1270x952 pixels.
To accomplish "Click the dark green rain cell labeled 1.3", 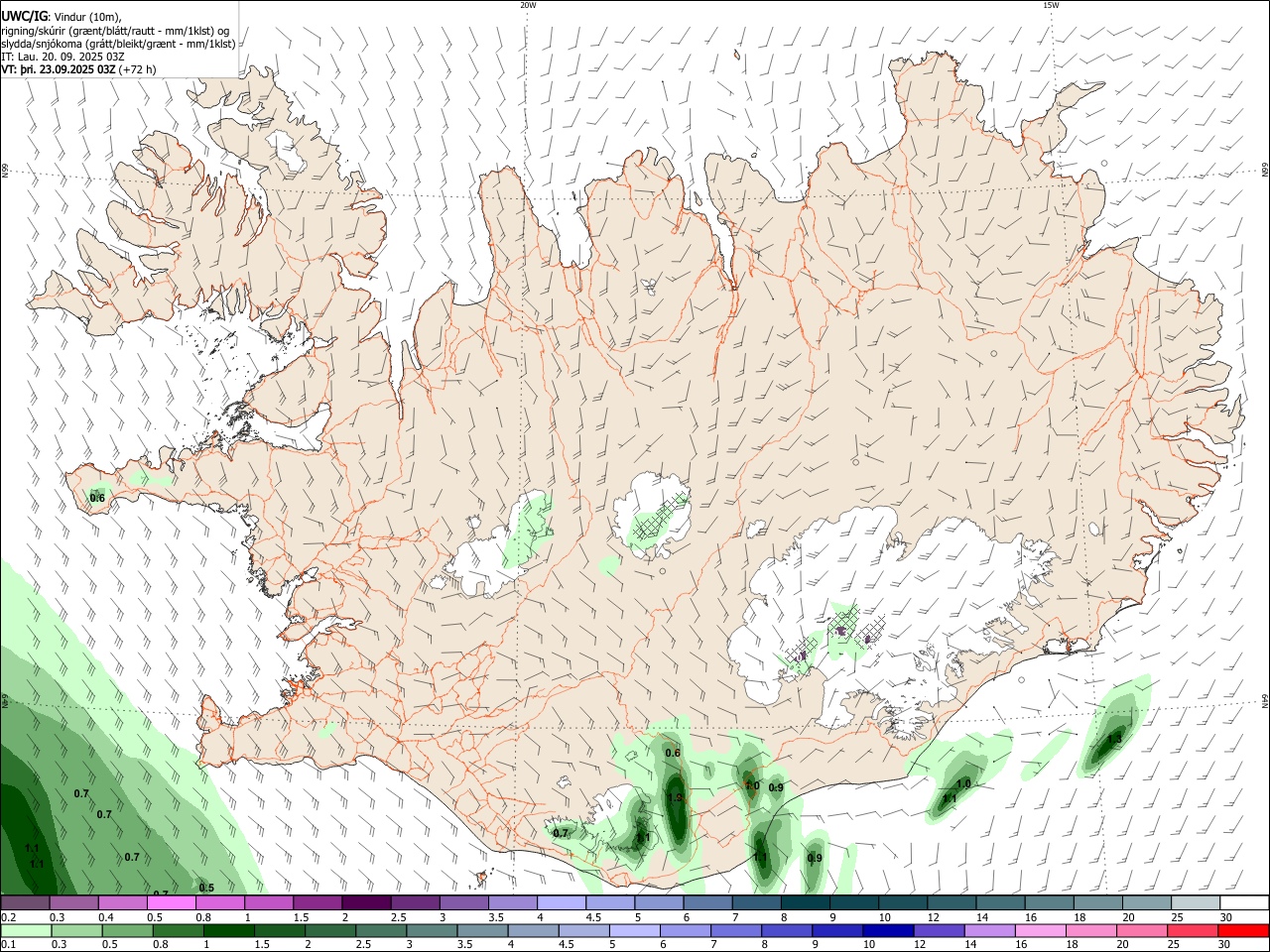I will coord(1111,742).
